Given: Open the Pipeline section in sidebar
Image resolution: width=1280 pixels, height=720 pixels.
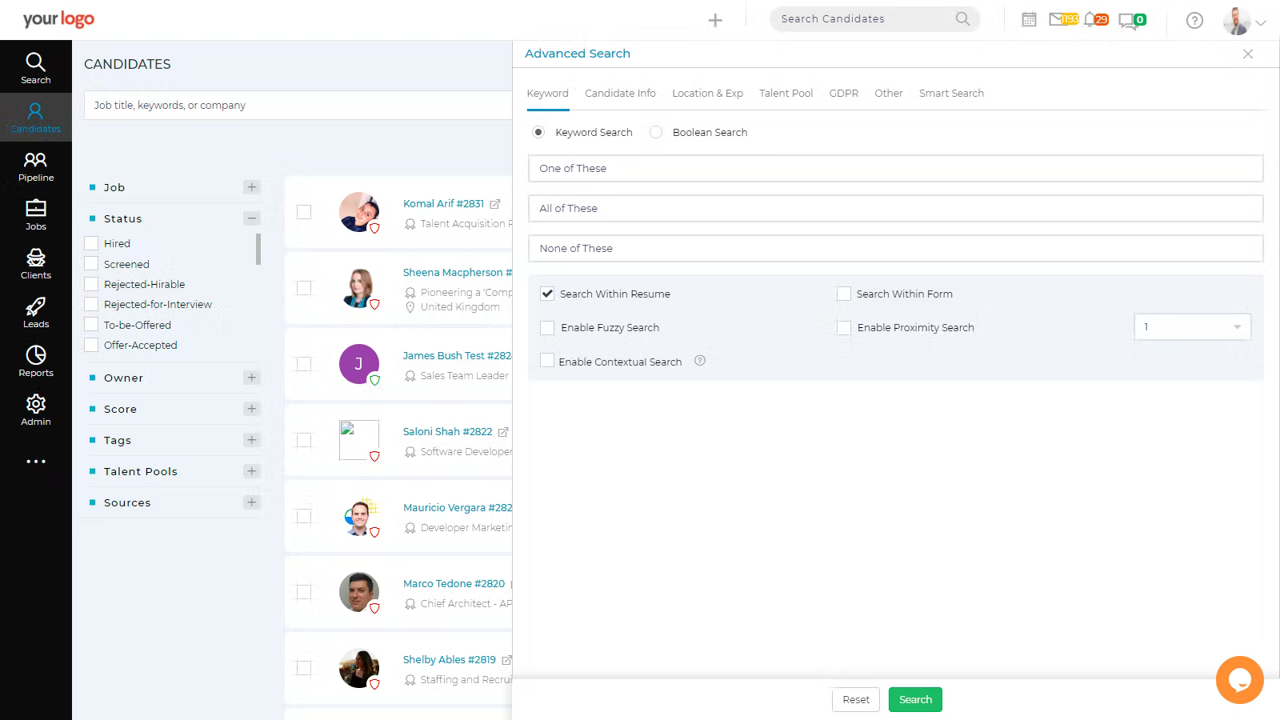Looking at the screenshot, I should click(x=36, y=166).
